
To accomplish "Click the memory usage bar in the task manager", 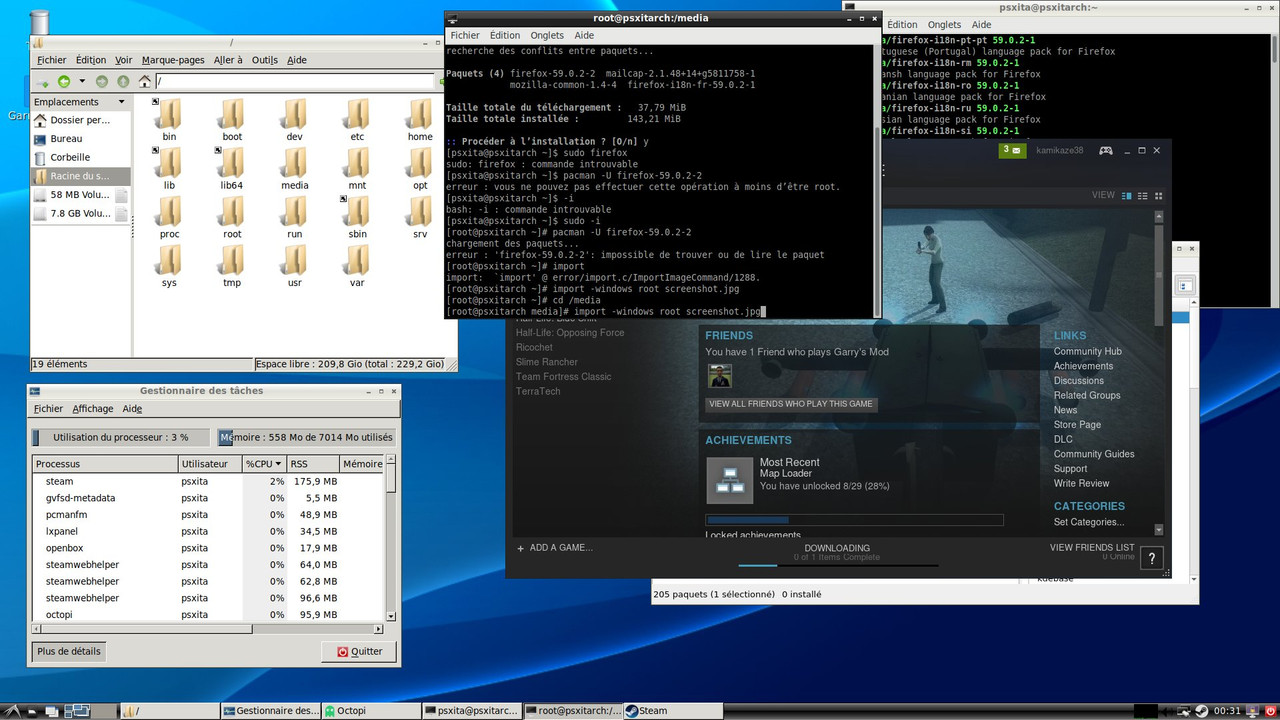I will tap(307, 437).
